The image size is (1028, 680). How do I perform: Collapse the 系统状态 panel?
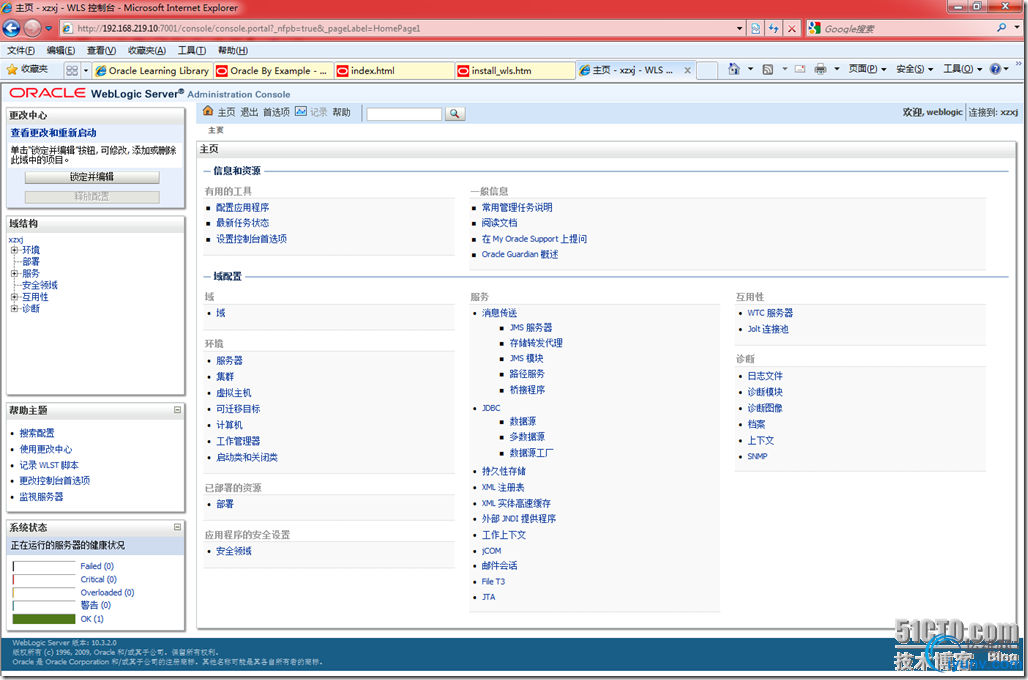click(177, 527)
